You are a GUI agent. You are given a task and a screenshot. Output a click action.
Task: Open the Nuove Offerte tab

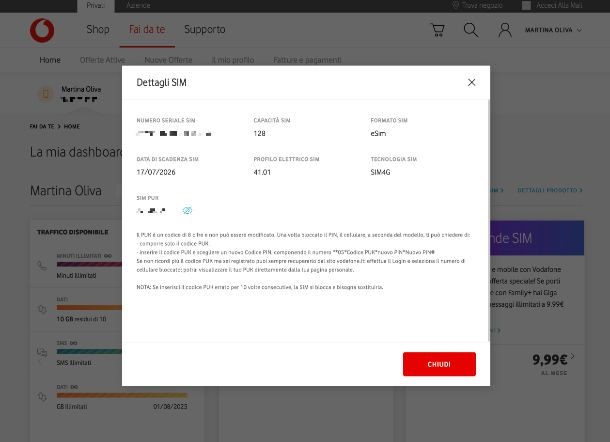[168, 60]
